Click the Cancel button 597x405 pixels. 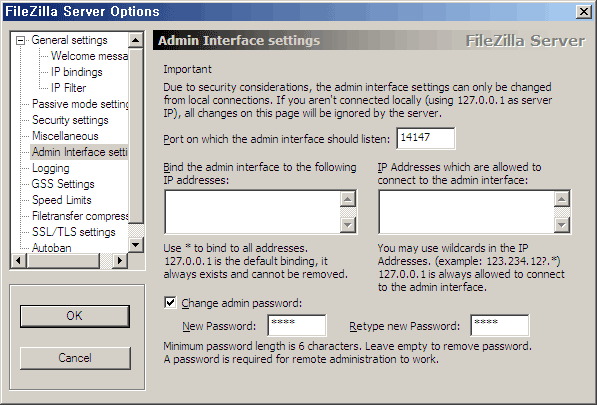(75, 358)
